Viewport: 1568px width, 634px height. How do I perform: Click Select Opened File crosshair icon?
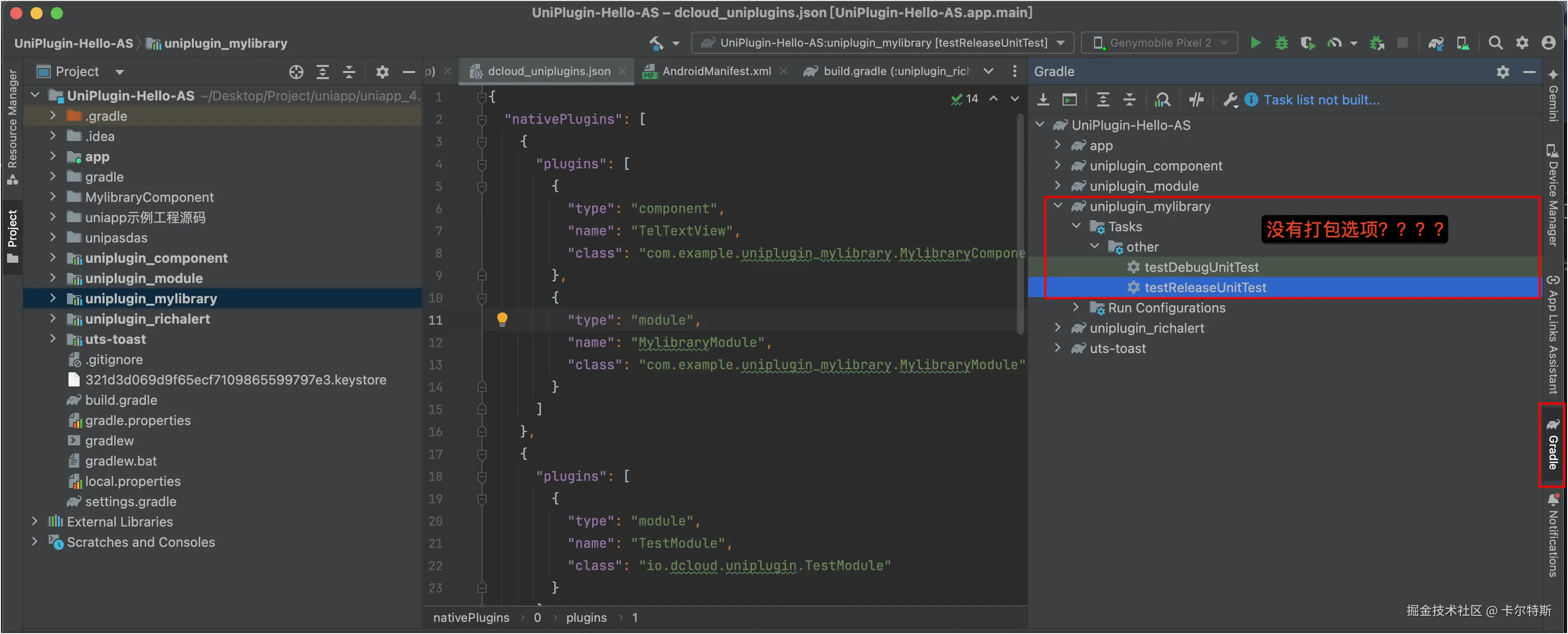[x=296, y=72]
